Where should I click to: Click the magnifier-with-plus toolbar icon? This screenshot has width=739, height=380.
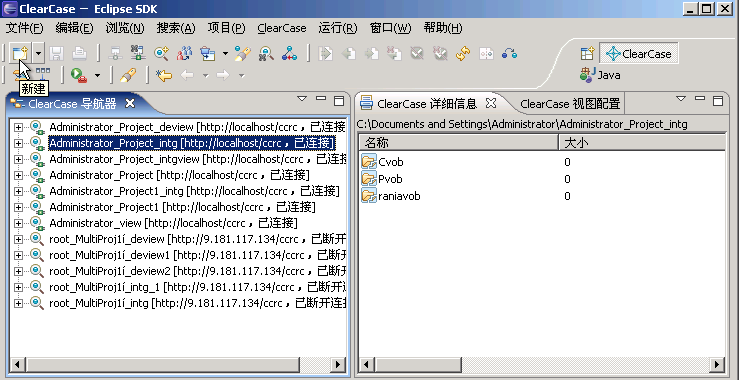coord(161,53)
